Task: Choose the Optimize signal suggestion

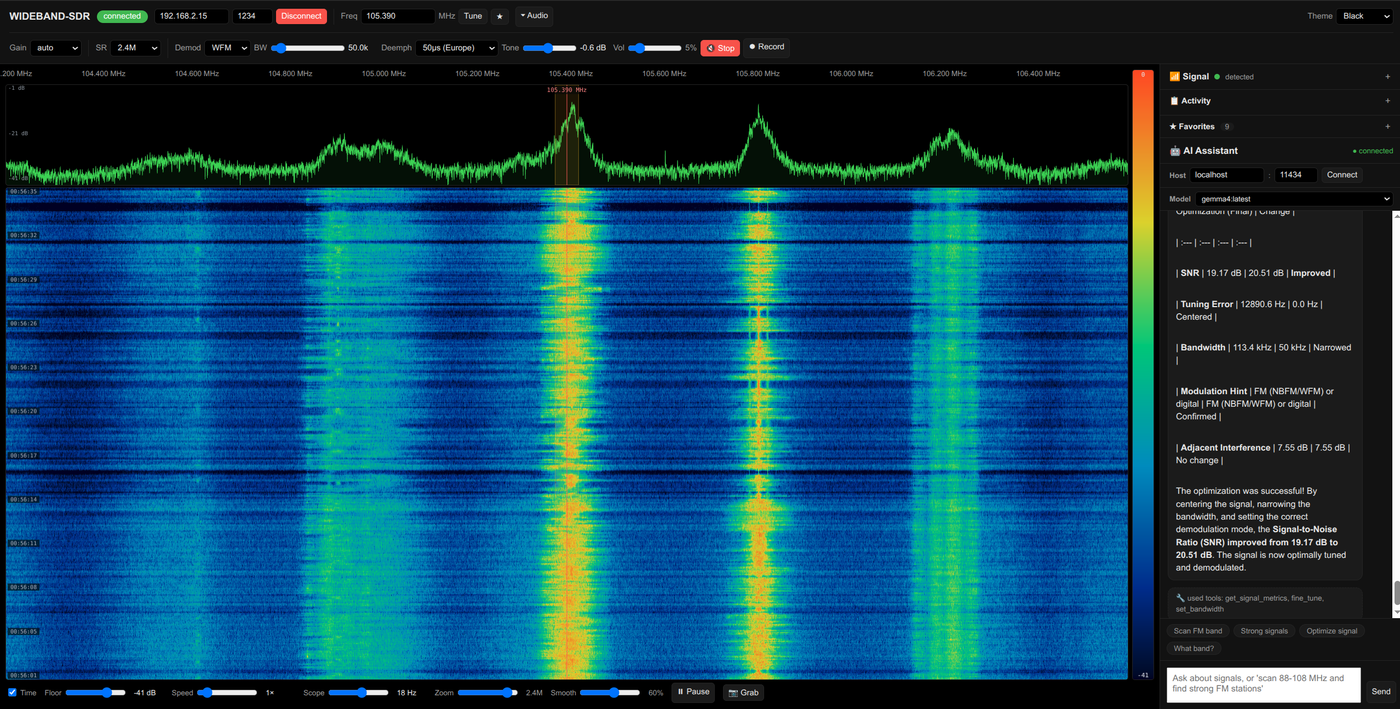Action: (1332, 631)
